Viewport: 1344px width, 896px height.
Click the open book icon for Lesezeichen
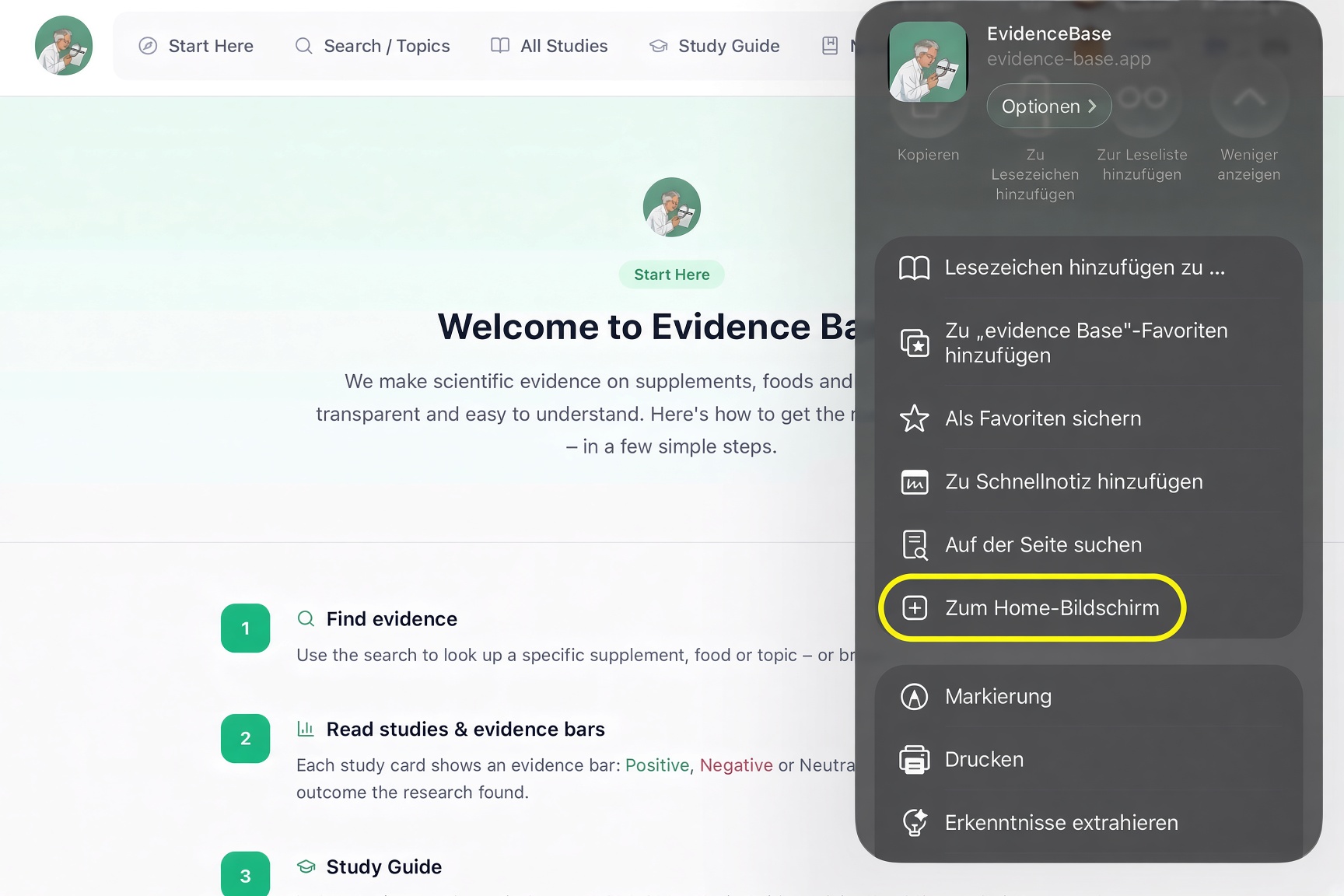click(915, 268)
